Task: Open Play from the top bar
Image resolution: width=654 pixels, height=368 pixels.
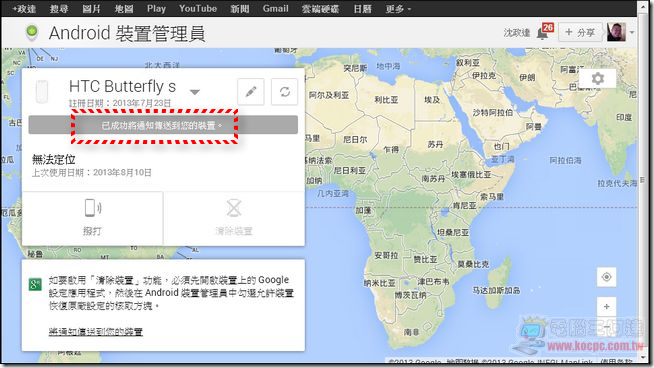Action: pos(156,9)
